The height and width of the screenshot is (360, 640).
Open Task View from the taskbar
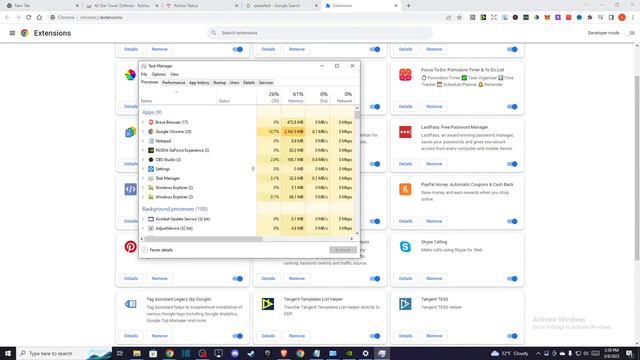120,353
